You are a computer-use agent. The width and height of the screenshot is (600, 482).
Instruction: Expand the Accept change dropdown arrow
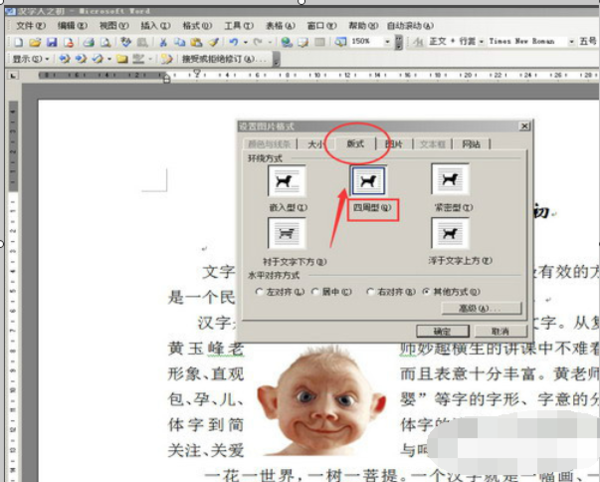click(x=109, y=59)
